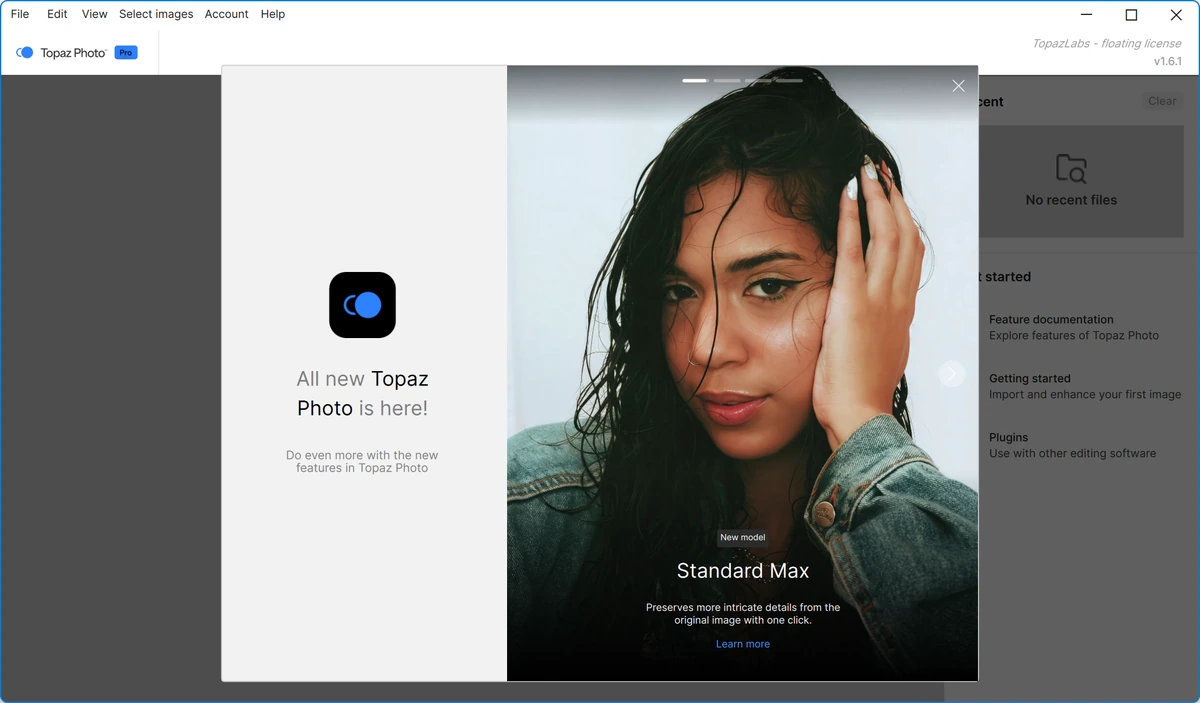The image size is (1200, 703).
Task: Select the fourth slide indicator
Action: click(789, 80)
